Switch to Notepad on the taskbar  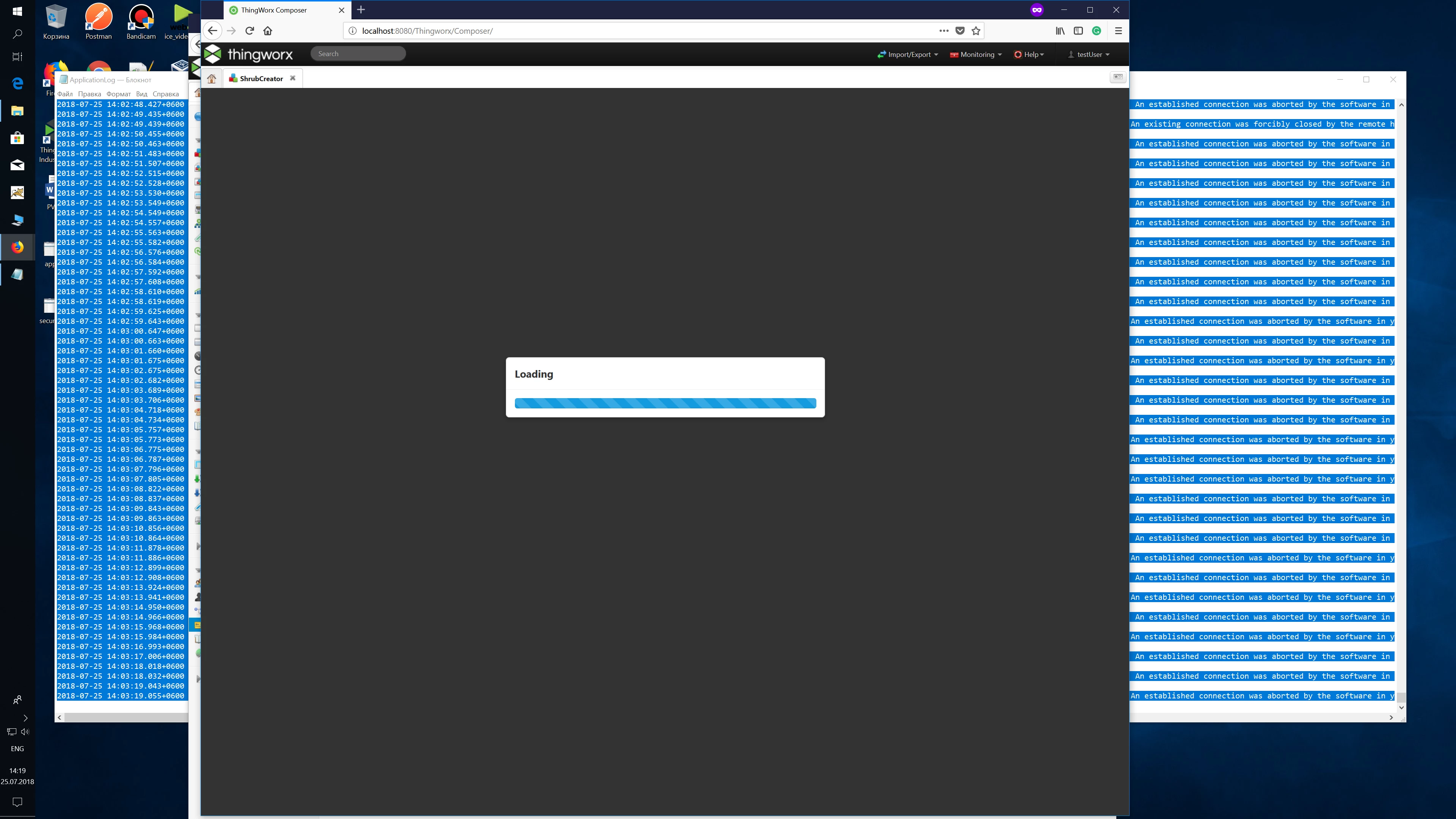click(x=17, y=274)
